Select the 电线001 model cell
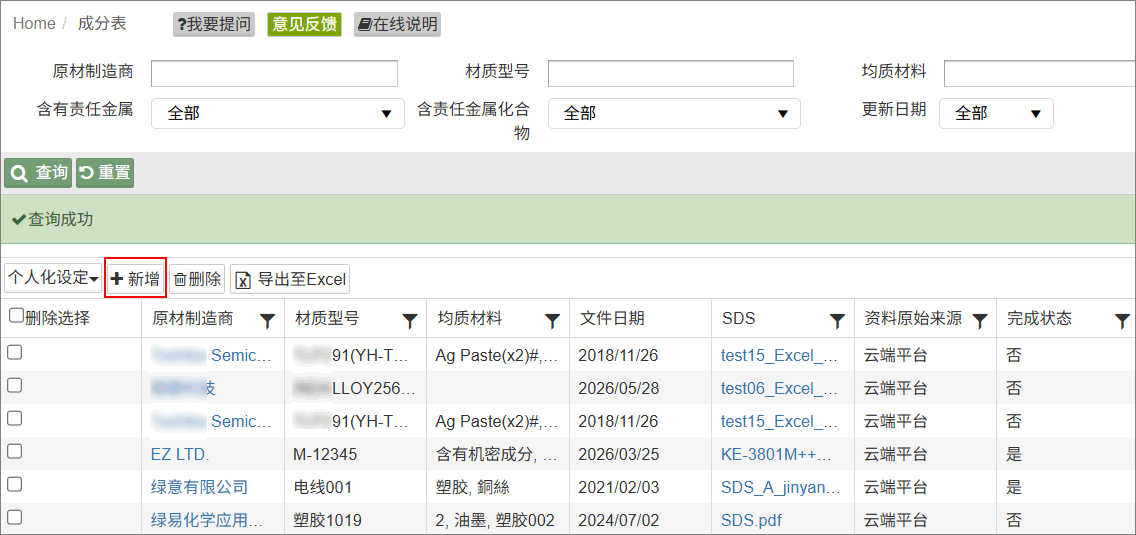1136x535 pixels. (x=322, y=487)
